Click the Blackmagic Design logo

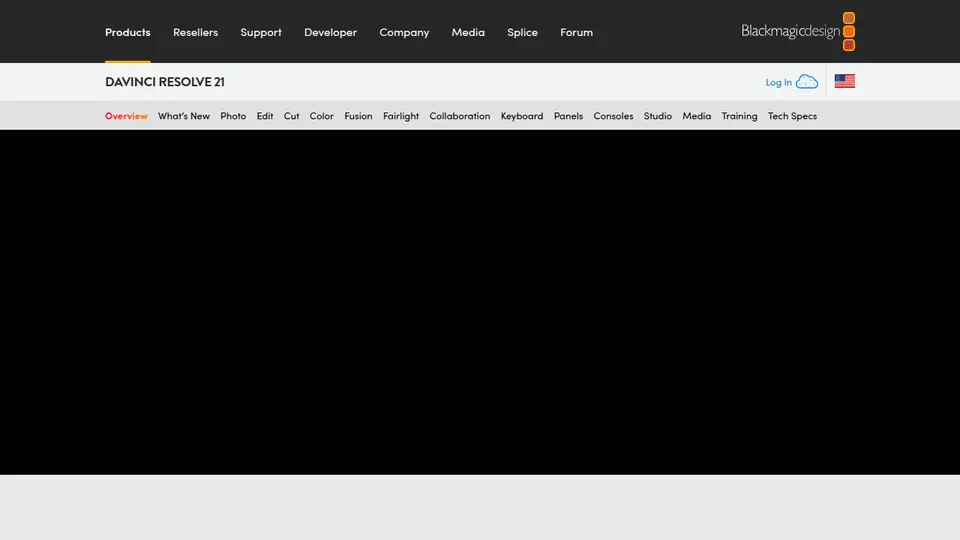[798, 31]
